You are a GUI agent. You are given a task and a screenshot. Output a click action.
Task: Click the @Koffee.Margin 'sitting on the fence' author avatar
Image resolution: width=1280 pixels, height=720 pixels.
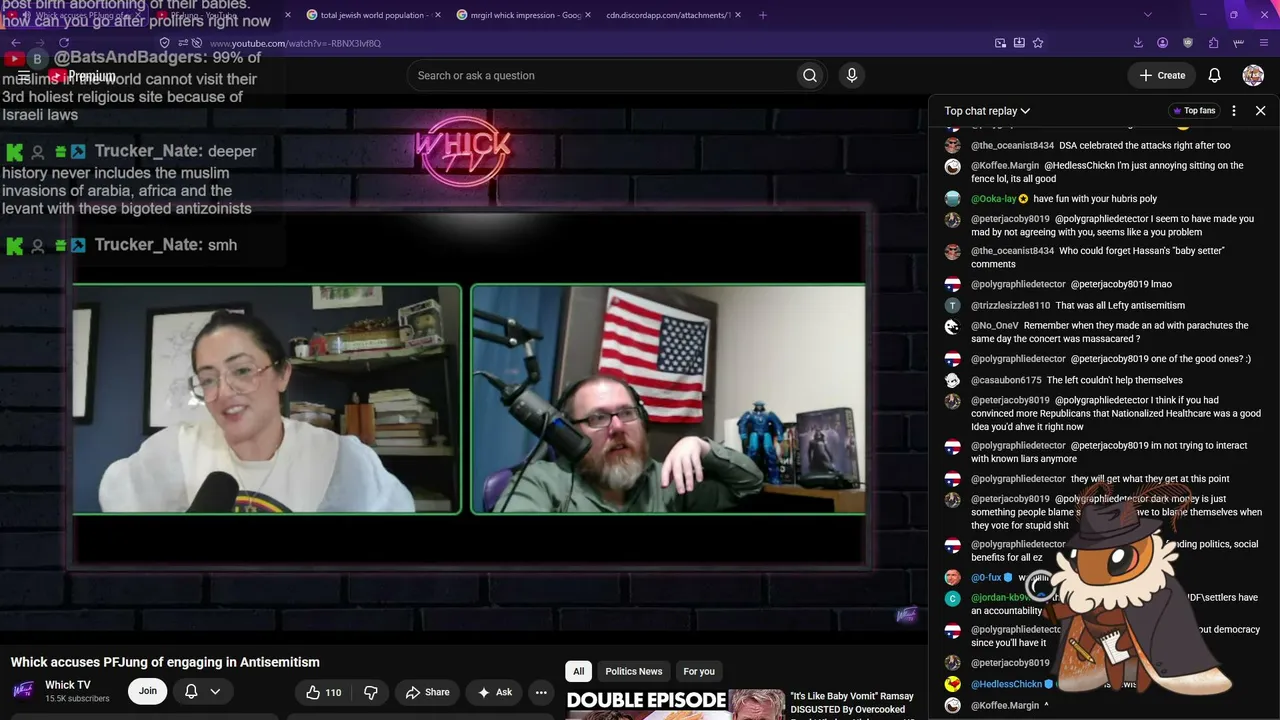click(952, 166)
